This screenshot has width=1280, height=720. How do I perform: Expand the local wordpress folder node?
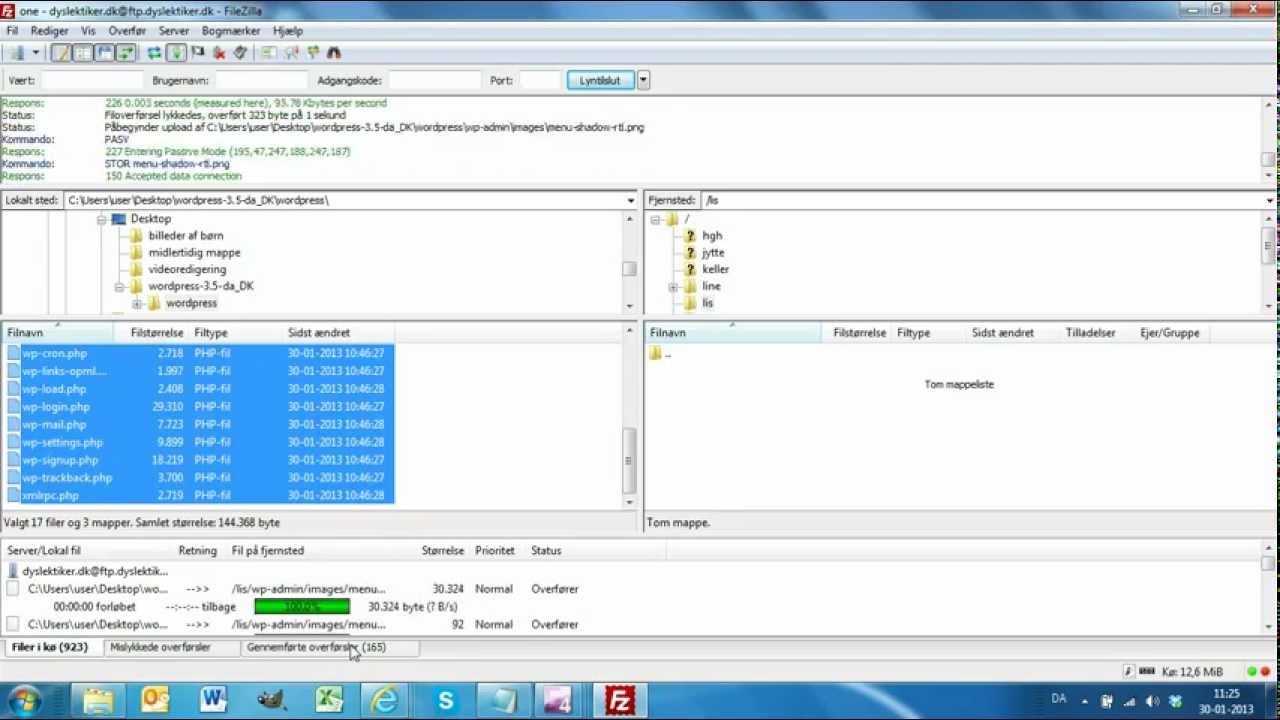point(137,303)
